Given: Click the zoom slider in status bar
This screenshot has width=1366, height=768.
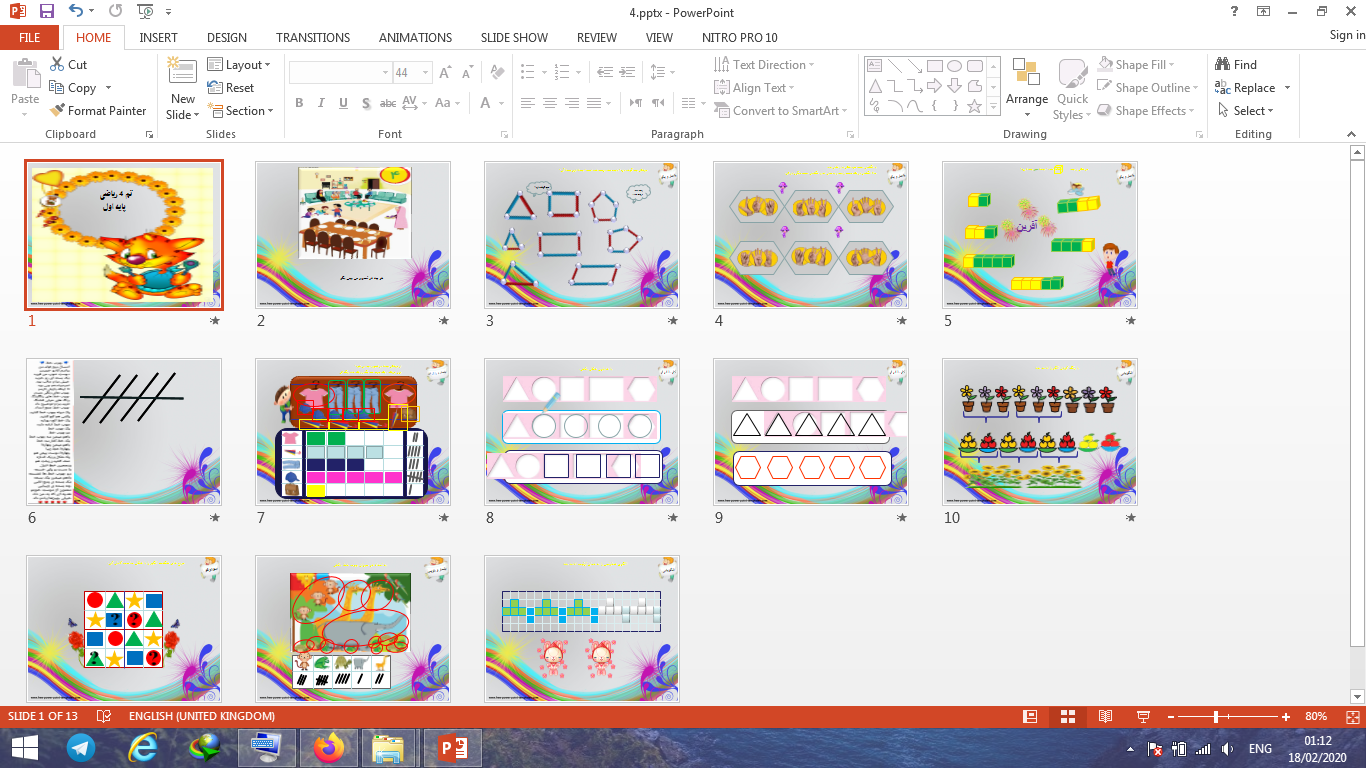Looking at the screenshot, I should click(x=1216, y=716).
